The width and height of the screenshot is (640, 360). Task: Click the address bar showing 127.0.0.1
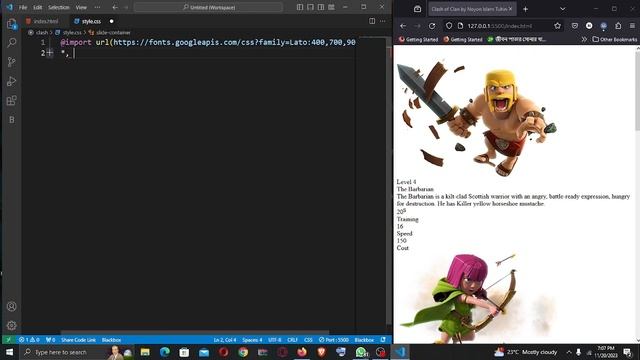[503, 26]
